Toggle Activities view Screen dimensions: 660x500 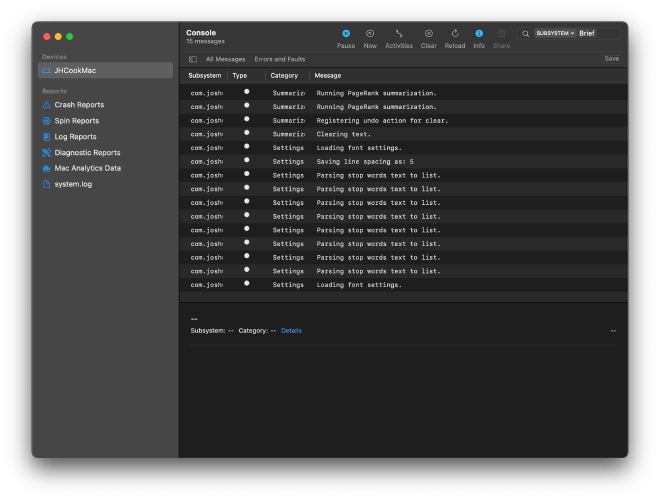tap(399, 38)
